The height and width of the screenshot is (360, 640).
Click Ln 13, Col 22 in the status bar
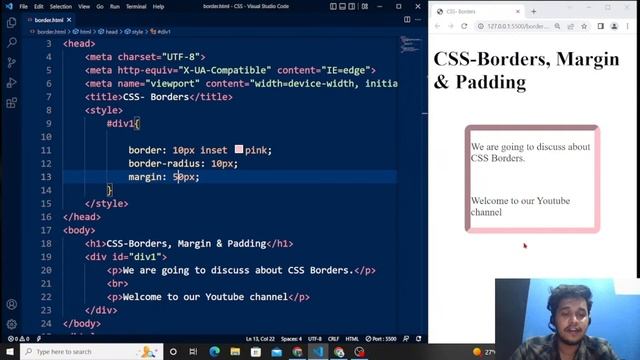[260, 339]
